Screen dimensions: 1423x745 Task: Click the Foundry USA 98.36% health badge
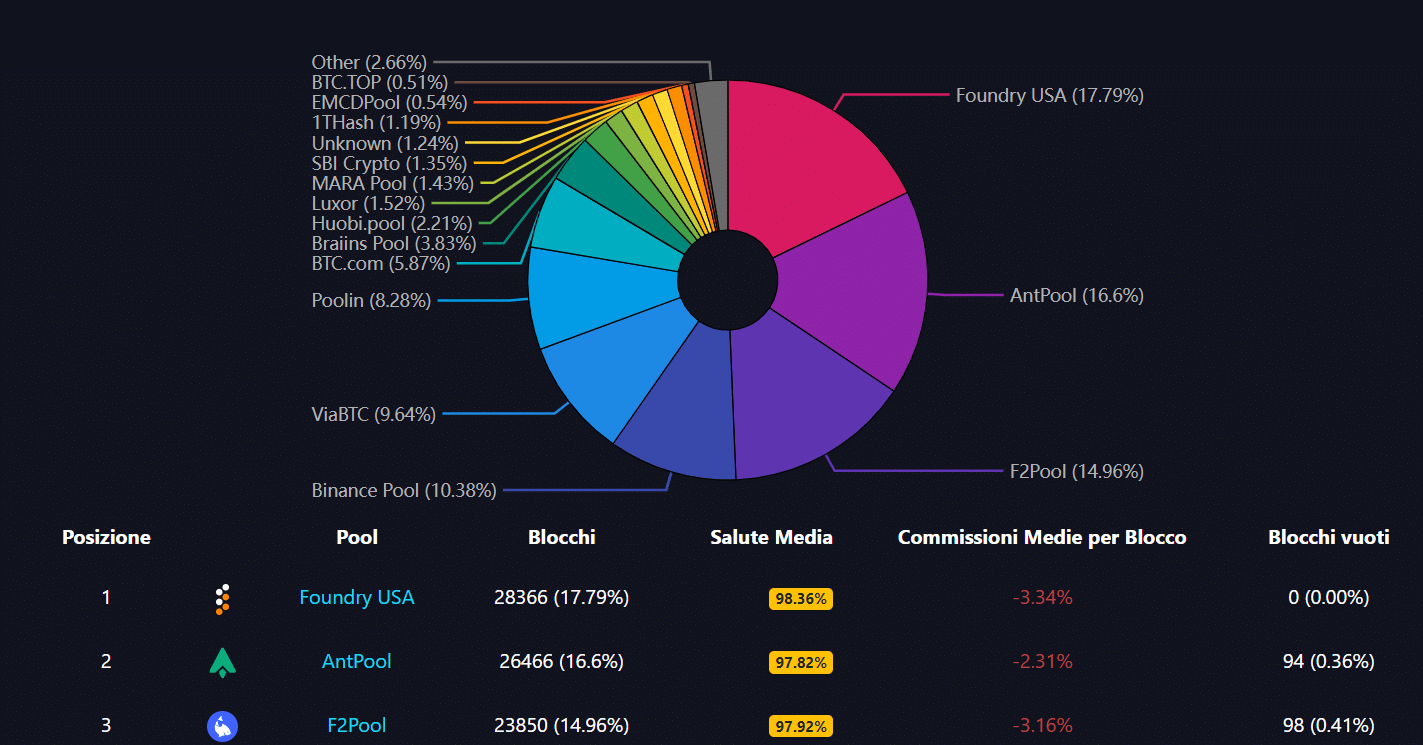click(801, 599)
